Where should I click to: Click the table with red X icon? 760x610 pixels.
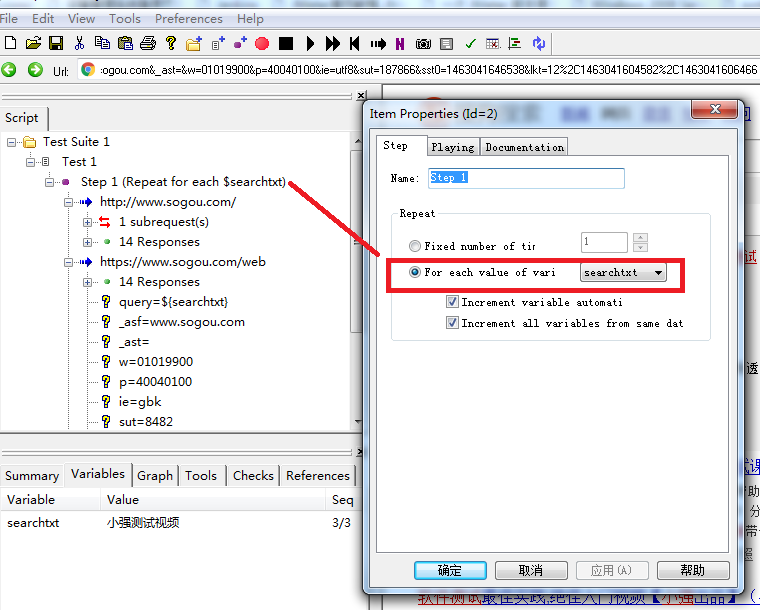(492, 44)
